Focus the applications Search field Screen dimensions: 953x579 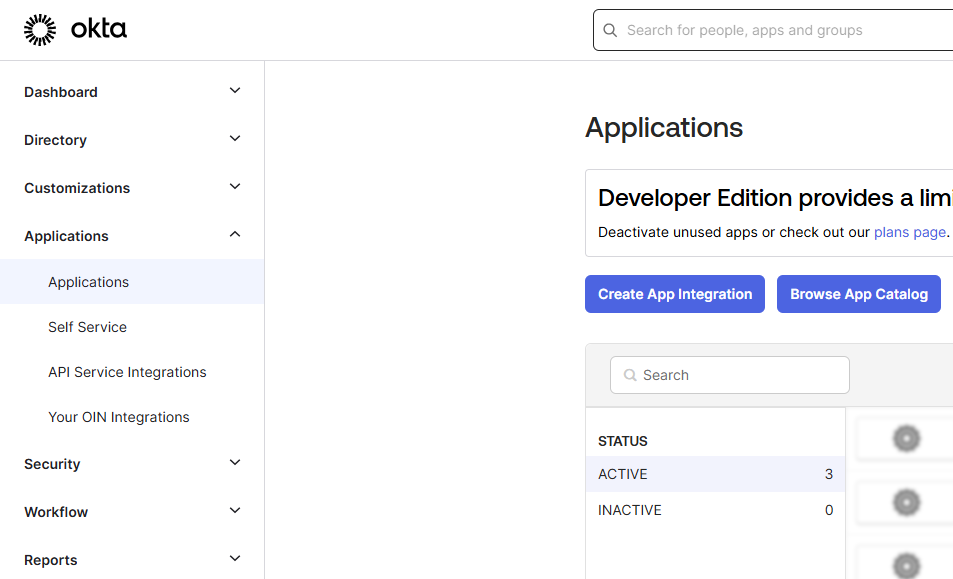point(729,375)
